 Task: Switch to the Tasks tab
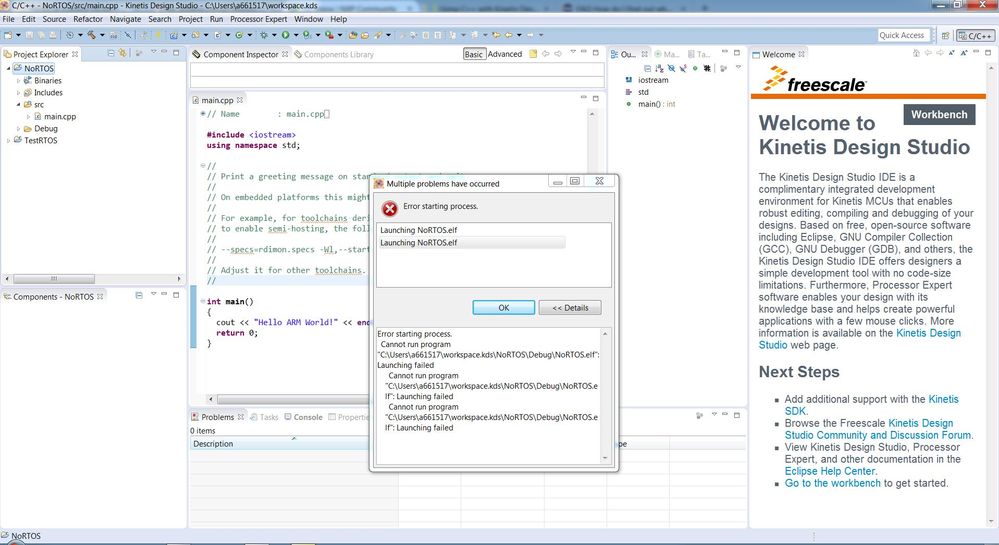264,417
